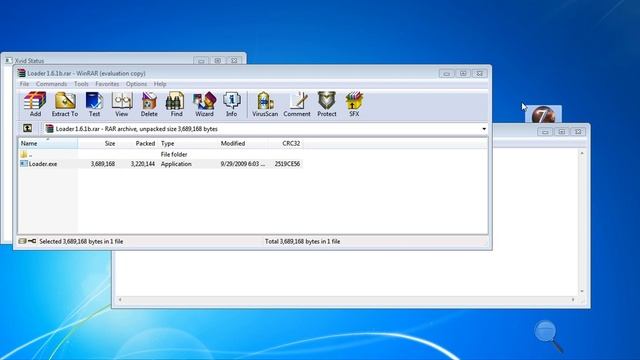640x360 pixels.
Task: Click the 3,220,144 packed size cell
Action: tap(143, 164)
